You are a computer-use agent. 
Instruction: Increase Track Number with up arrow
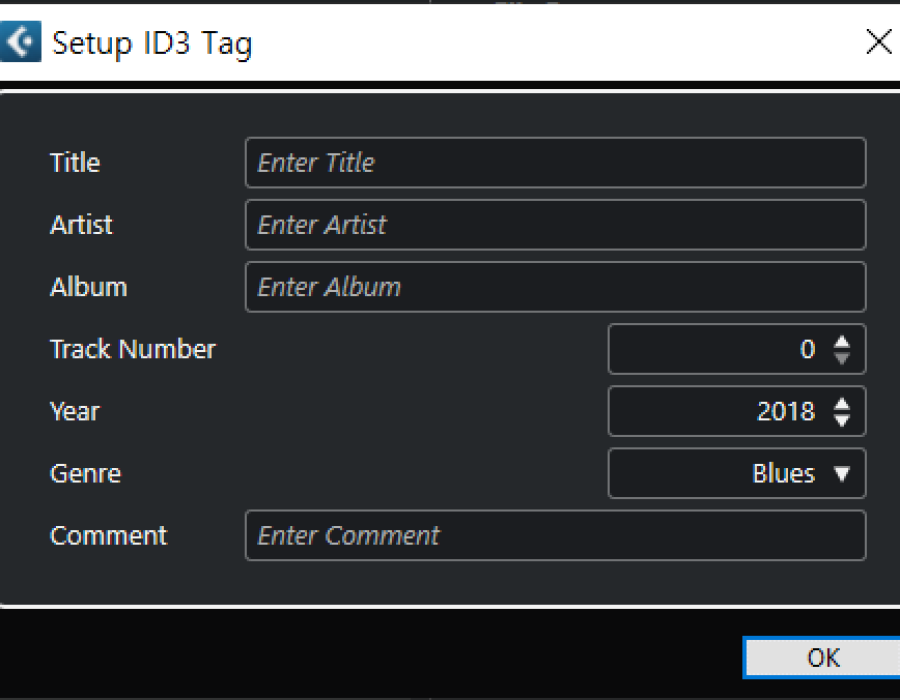842,342
